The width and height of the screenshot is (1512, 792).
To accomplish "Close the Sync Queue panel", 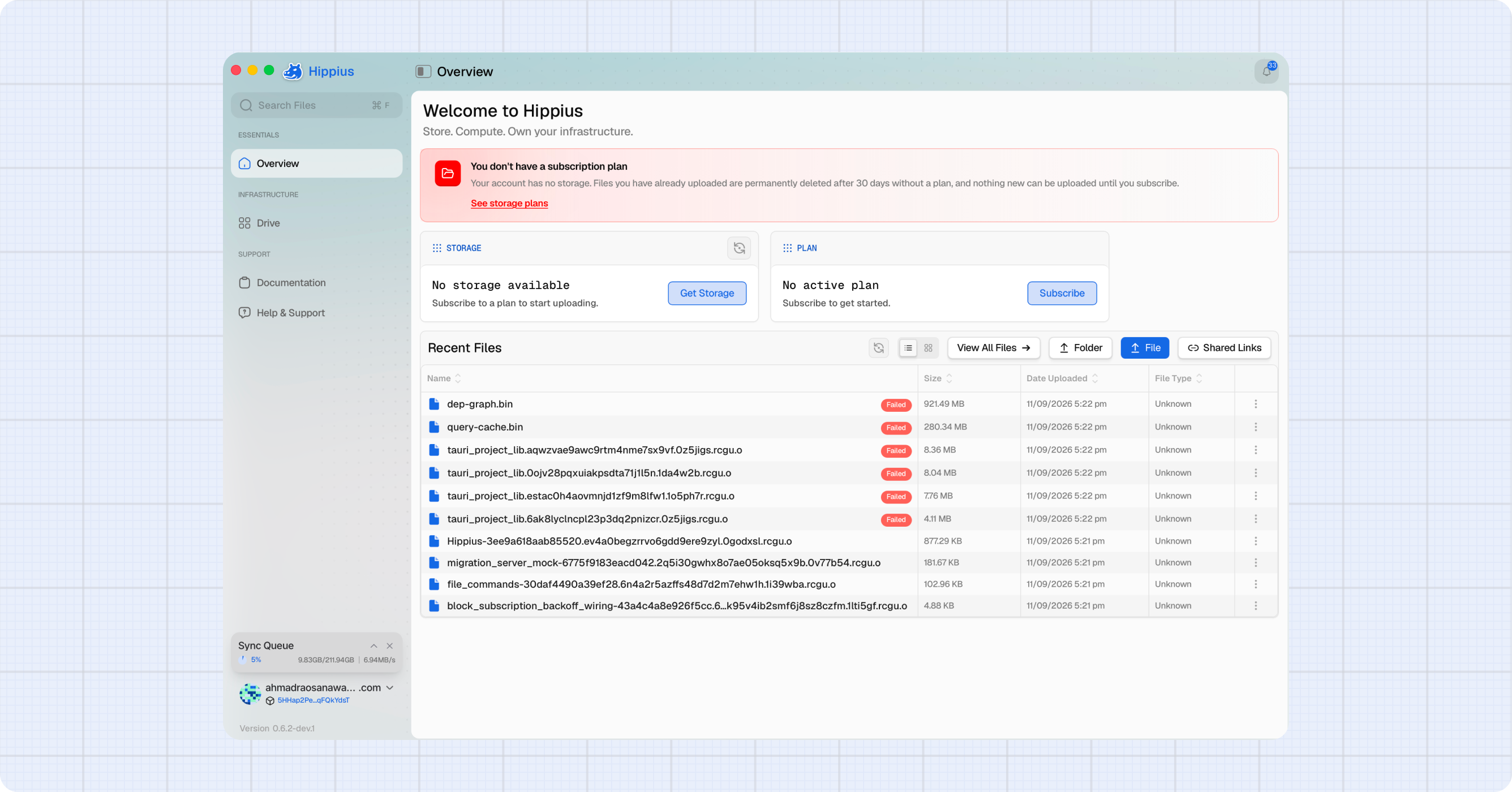I will [390, 646].
